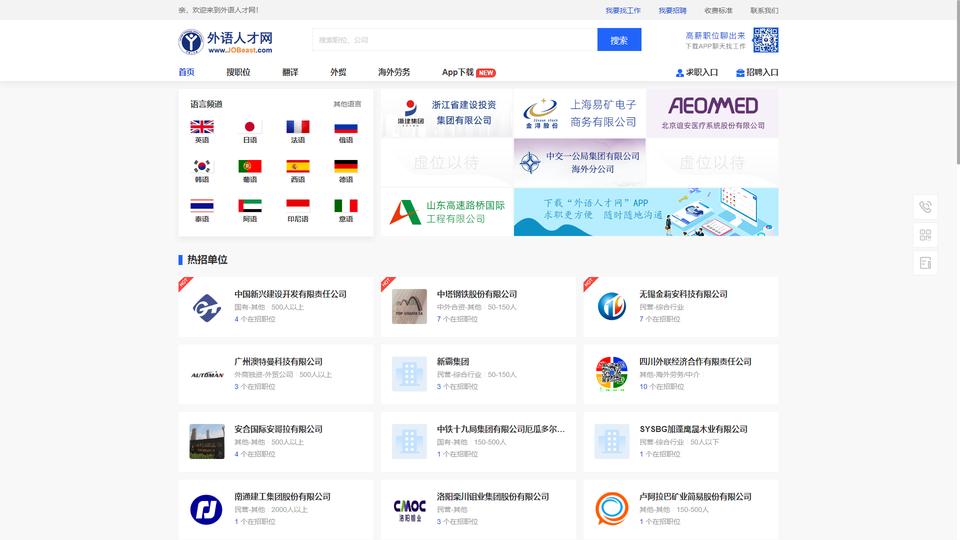Open the 浙江省建设投资集团有限公司 banner
The image size is (960, 540).
click(x=446, y=113)
